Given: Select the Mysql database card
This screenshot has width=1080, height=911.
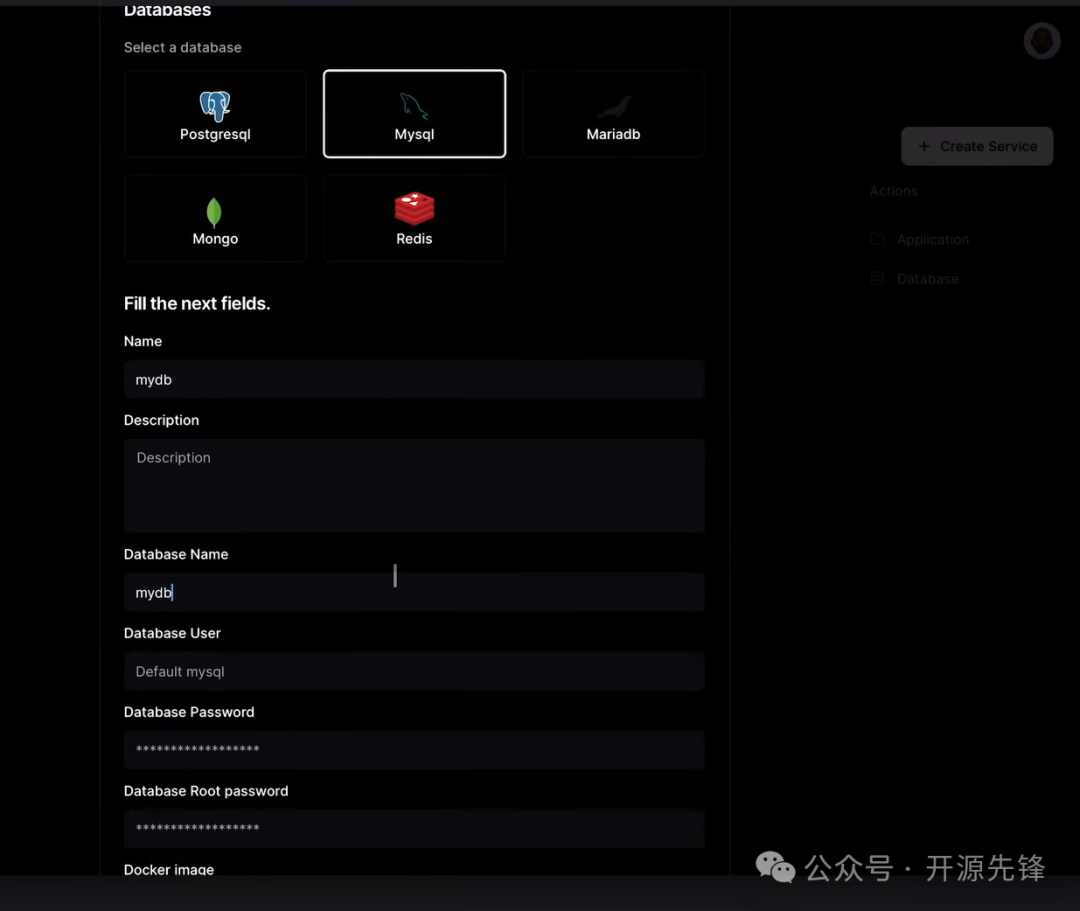Looking at the screenshot, I should click(x=414, y=114).
